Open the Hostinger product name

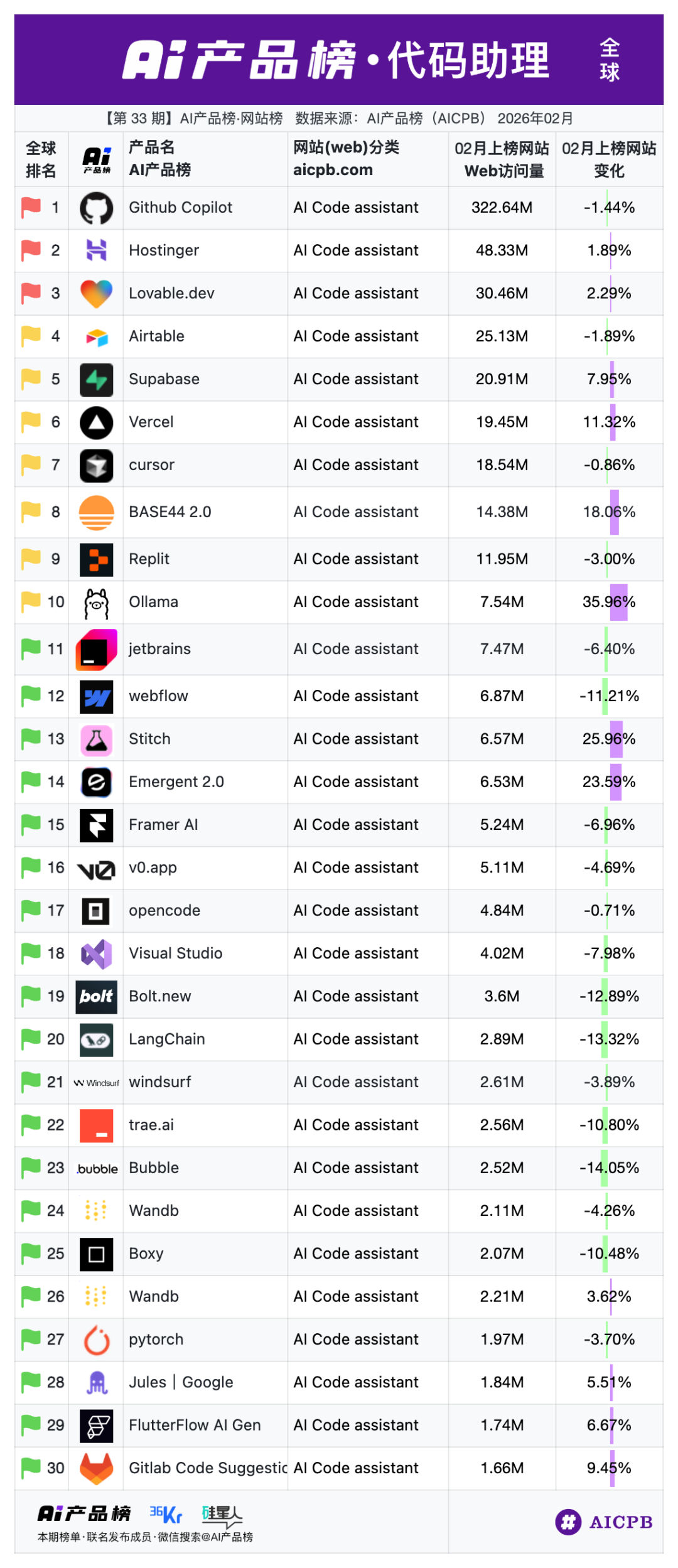point(164,250)
